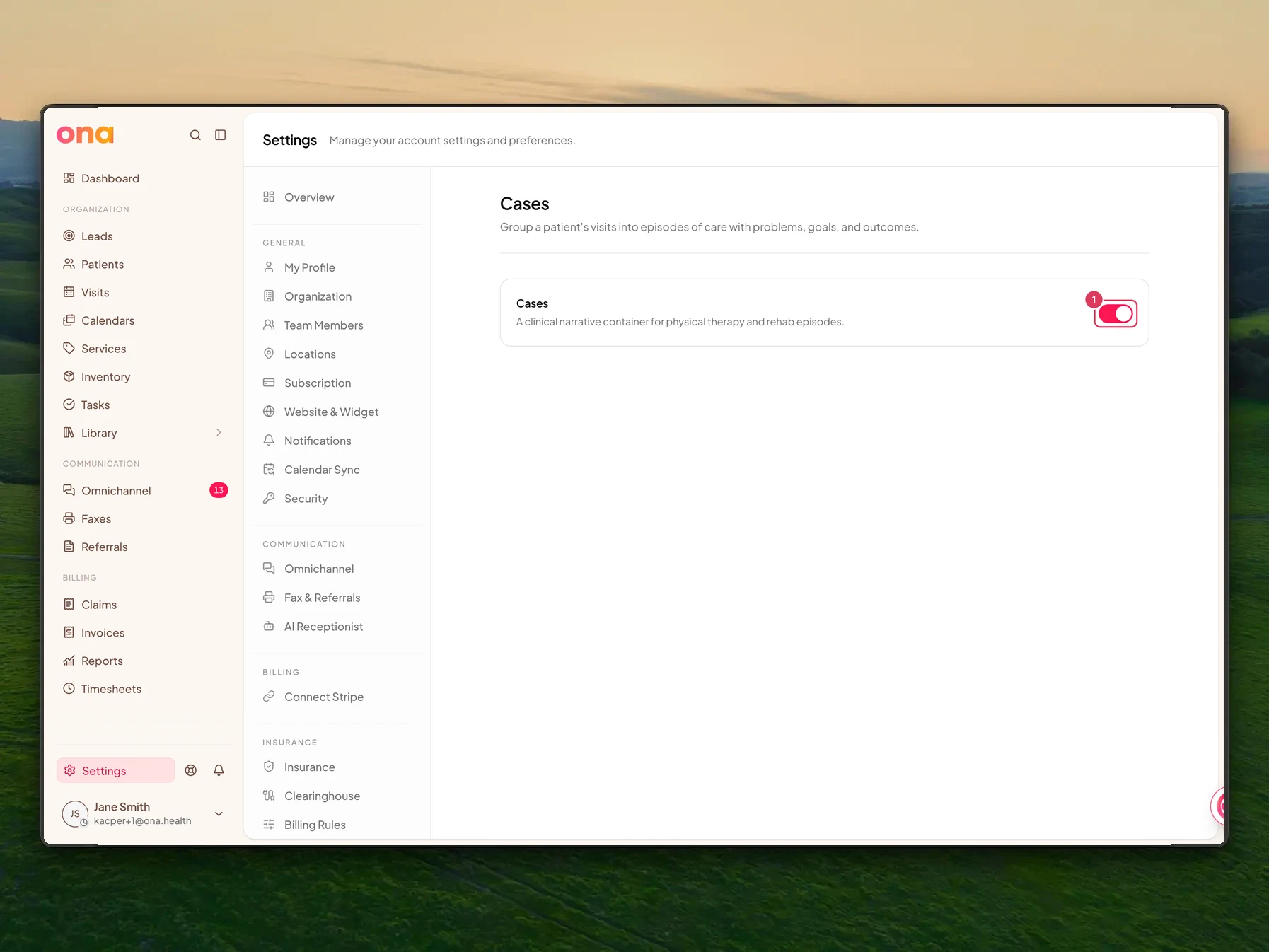Click the ORGANIZATION section label
The image size is (1269, 952).
tap(96, 209)
